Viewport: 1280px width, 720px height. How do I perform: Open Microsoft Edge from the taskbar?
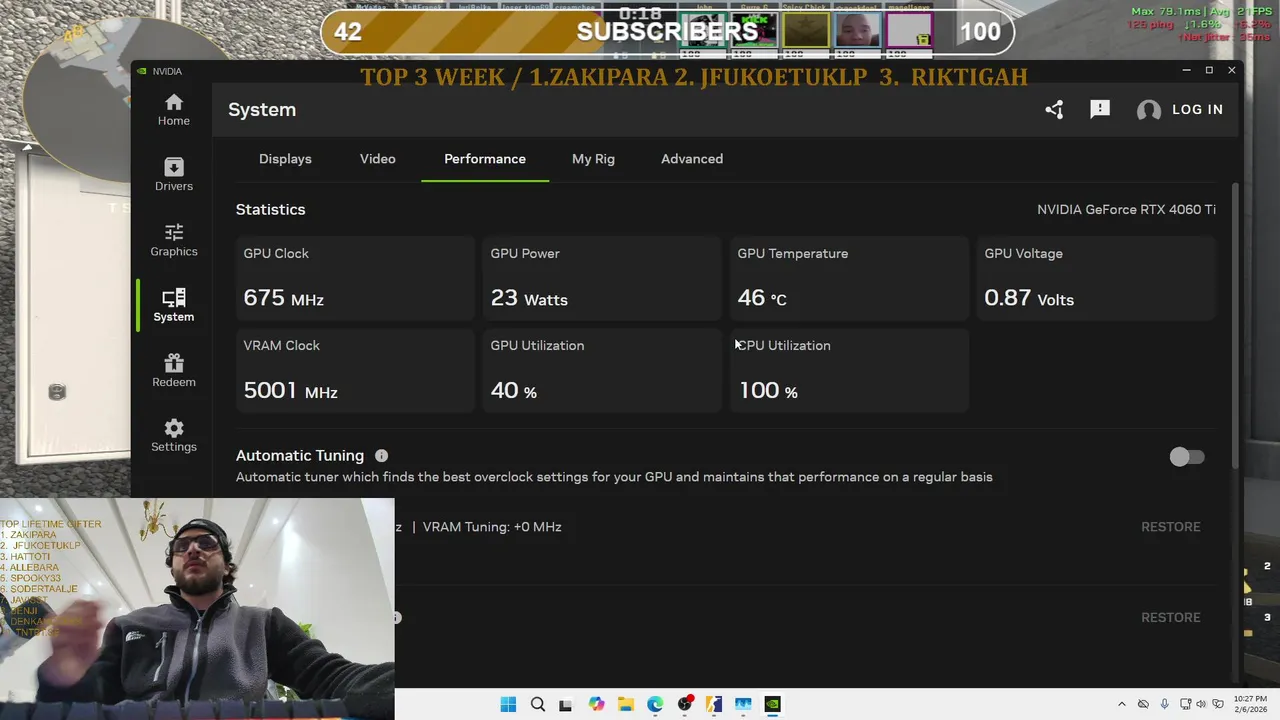655,704
